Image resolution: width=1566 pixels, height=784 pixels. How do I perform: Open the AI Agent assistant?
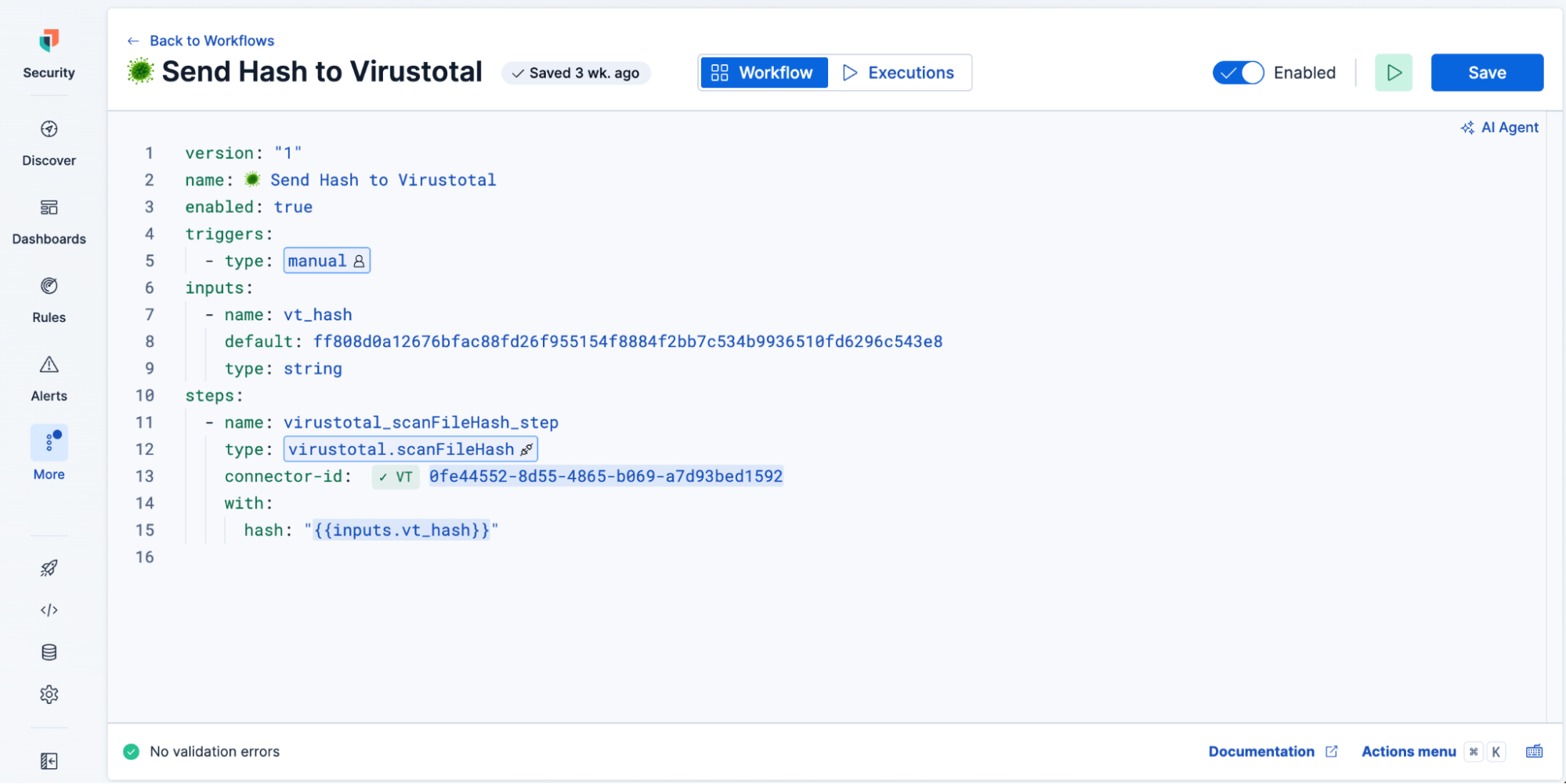[x=1499, y=128]
